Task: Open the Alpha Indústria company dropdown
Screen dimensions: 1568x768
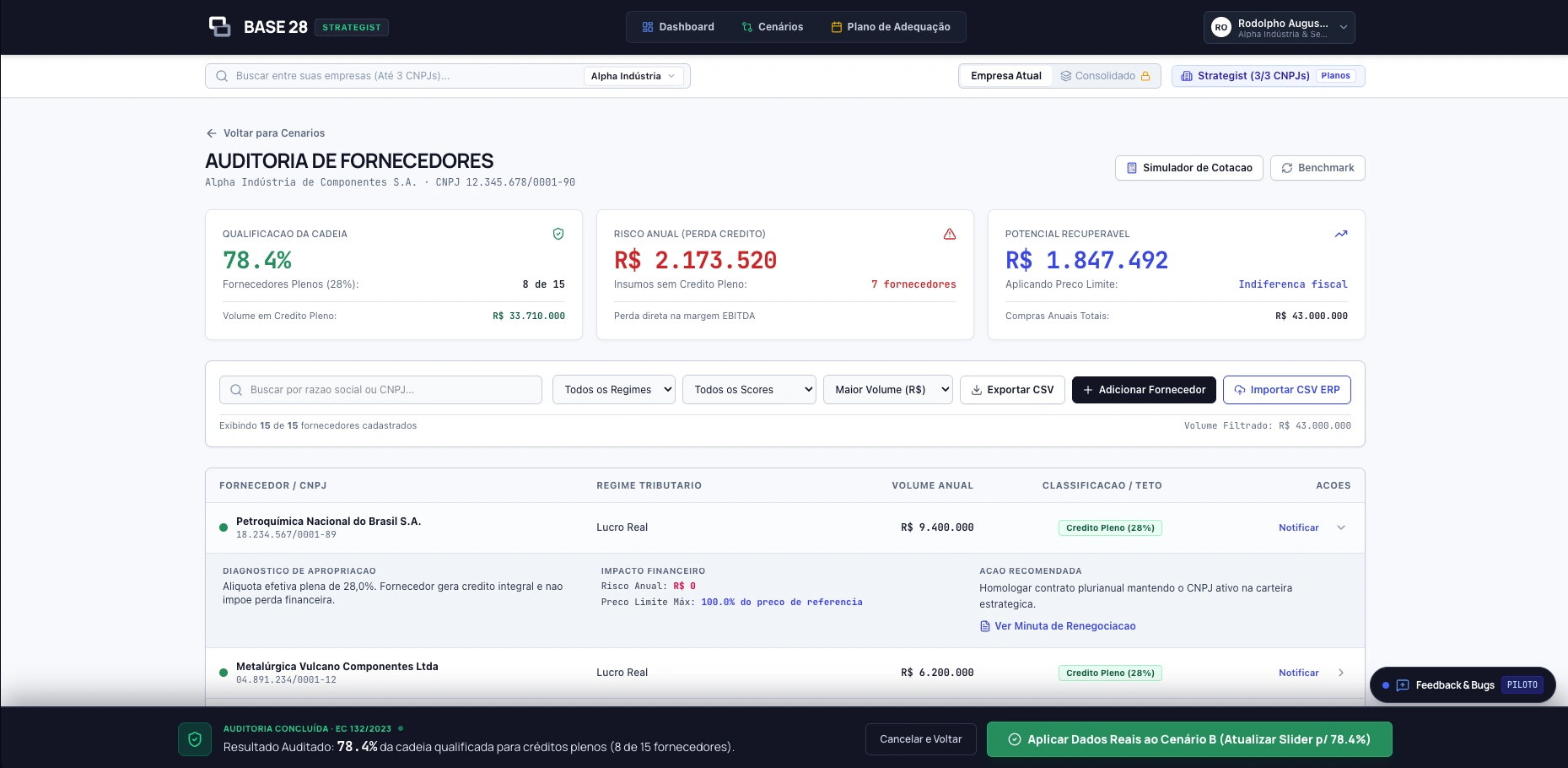Action: coord(633,76)
